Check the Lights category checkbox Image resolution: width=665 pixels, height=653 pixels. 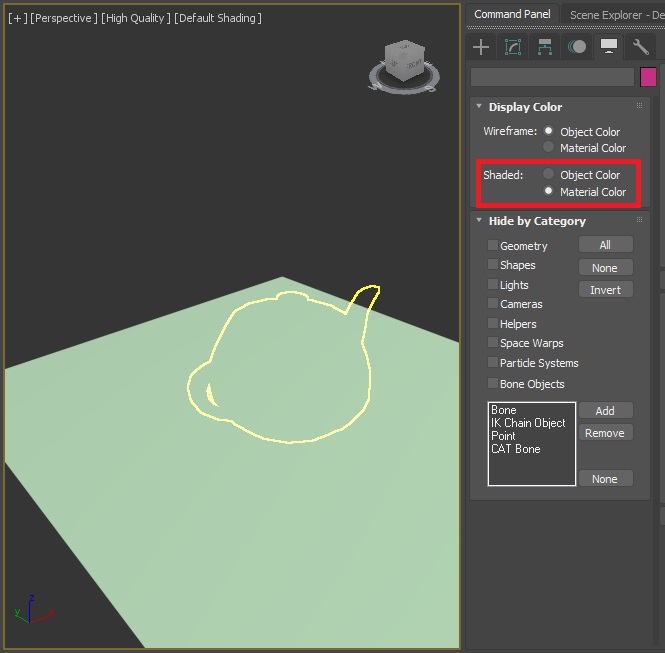492,284
